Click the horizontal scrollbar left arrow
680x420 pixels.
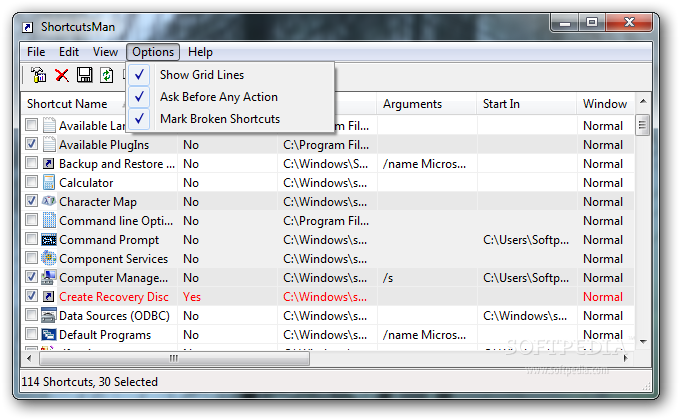29,358
